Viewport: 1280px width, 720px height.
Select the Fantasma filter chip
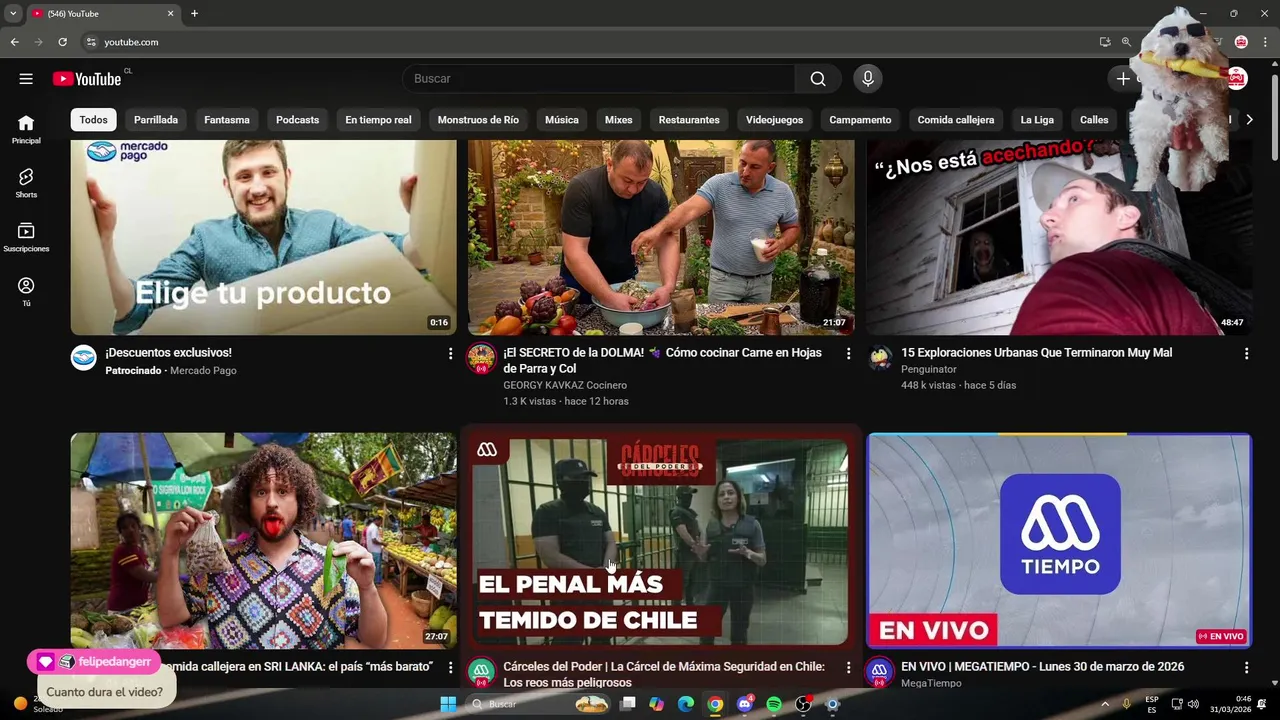227,120
